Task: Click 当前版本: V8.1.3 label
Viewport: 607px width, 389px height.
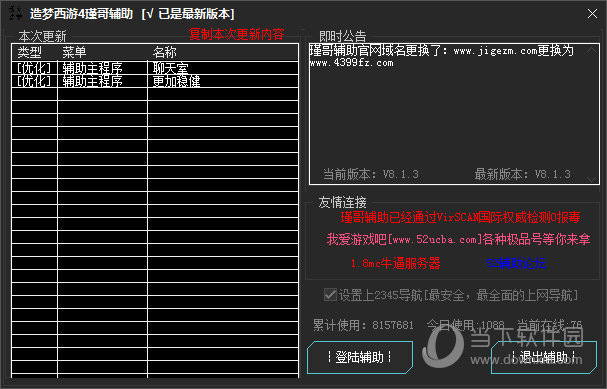Action: (371, 174)
